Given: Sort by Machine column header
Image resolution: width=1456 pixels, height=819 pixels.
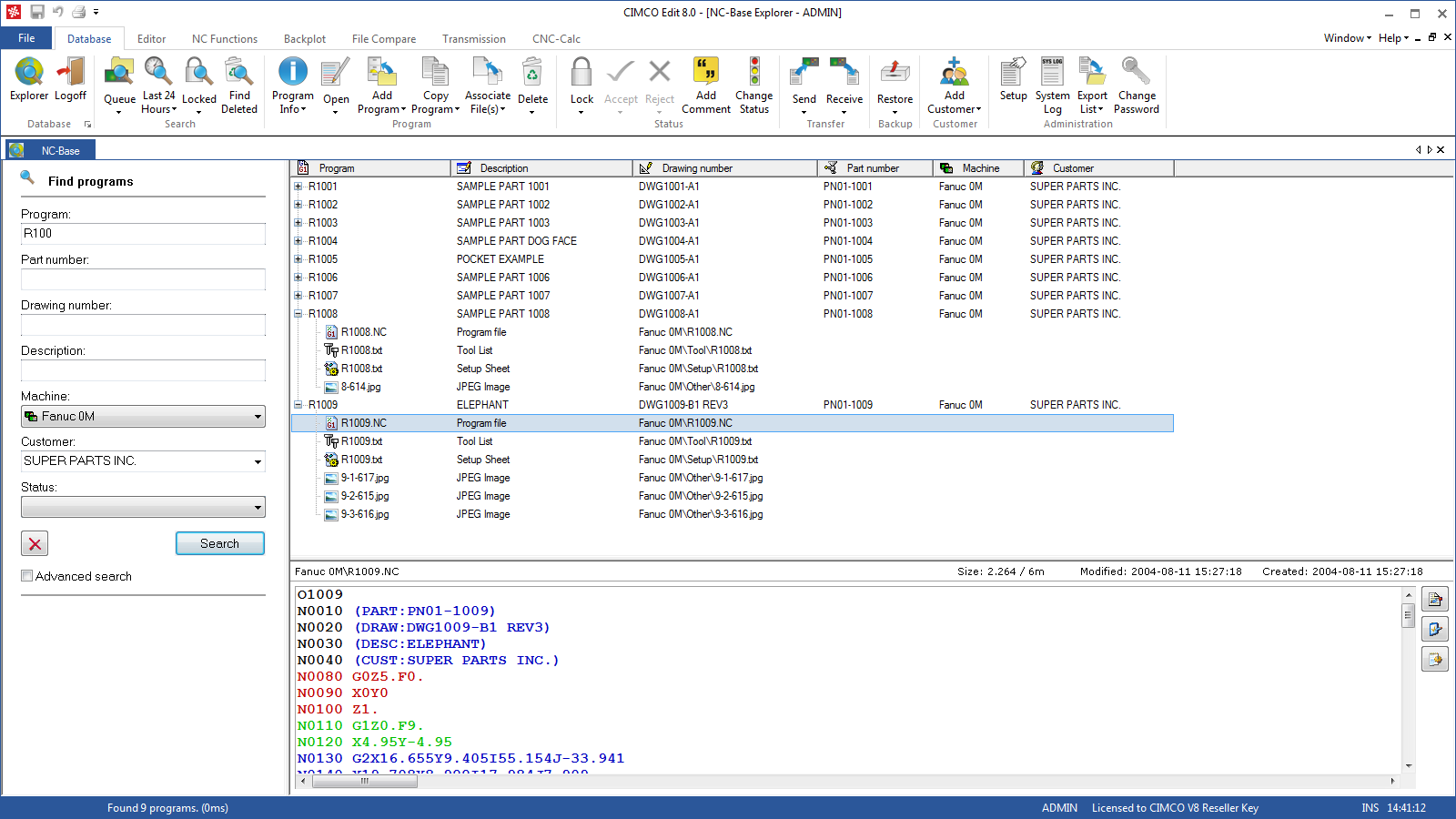Looking at the screenshot, I should coord(978,168).
